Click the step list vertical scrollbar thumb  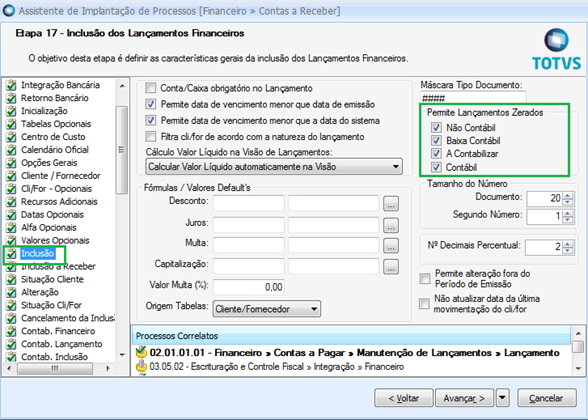pos(122,150)
